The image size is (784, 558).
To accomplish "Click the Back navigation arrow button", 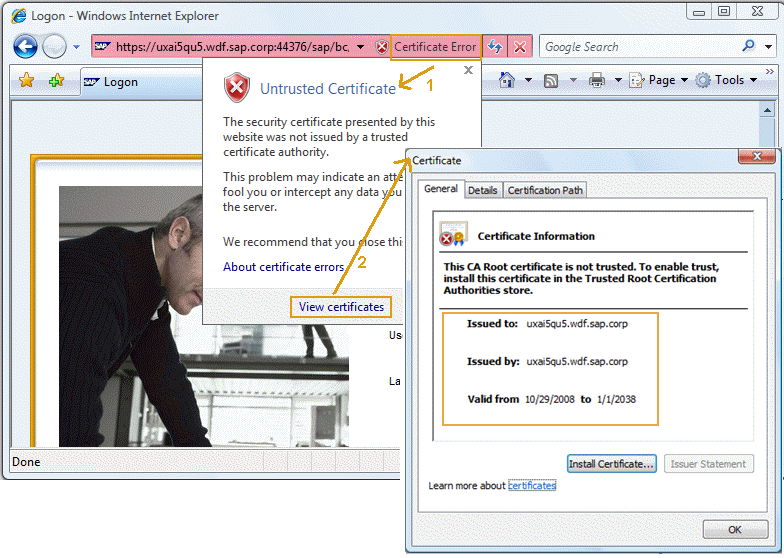I will pos(25,46).
